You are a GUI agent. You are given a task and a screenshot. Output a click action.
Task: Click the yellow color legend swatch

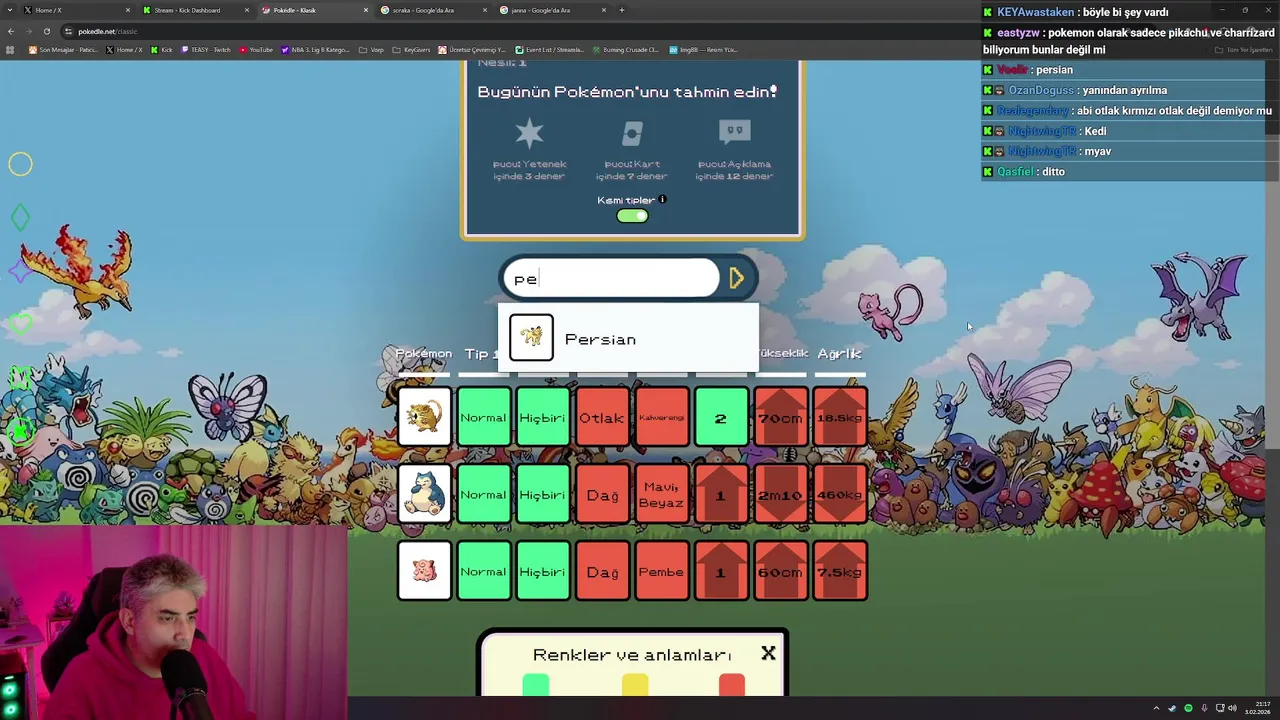pyautogui.click(x=635, y=685)
